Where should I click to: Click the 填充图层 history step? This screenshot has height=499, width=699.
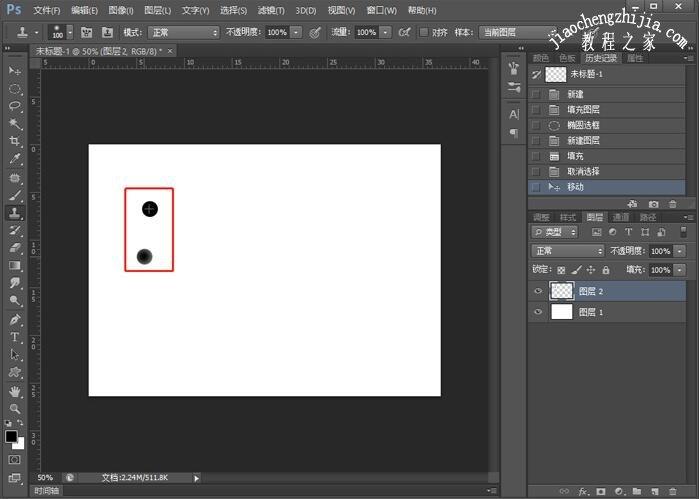(x=583, y=109)
